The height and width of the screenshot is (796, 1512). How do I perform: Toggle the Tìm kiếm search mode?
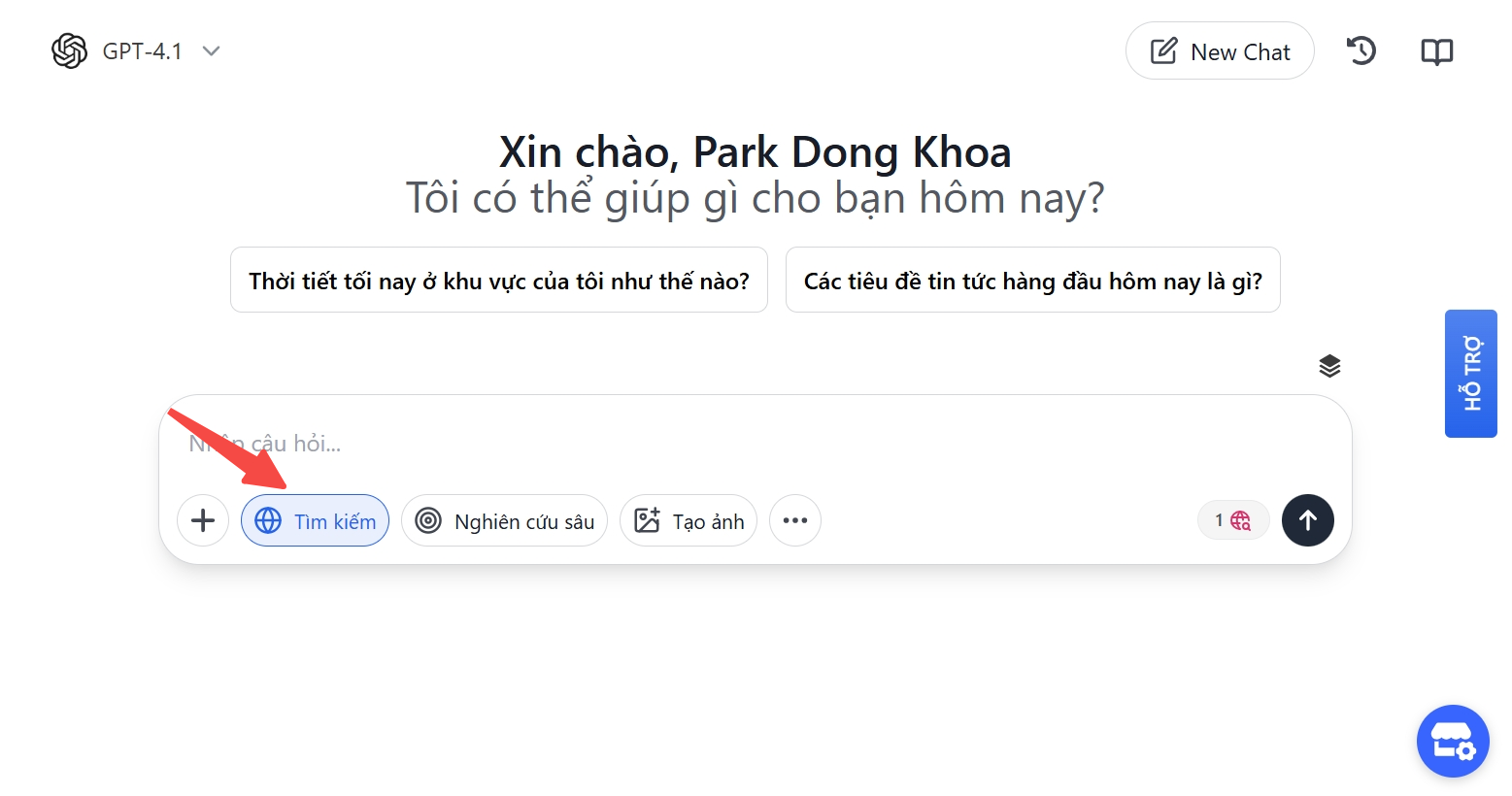[316, 521]
